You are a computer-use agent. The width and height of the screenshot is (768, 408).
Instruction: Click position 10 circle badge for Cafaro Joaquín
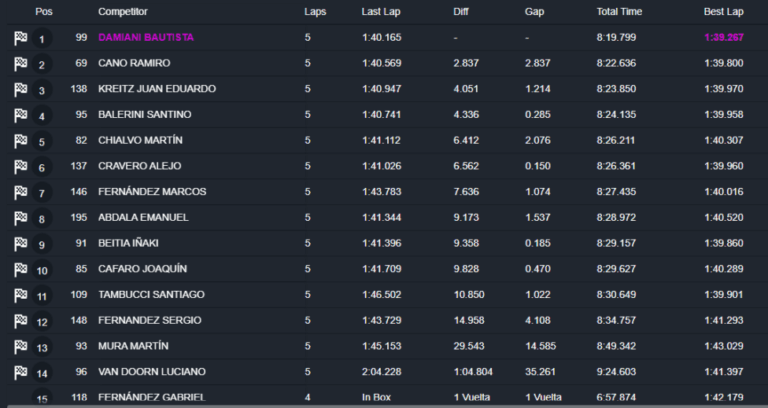[42, 270]
